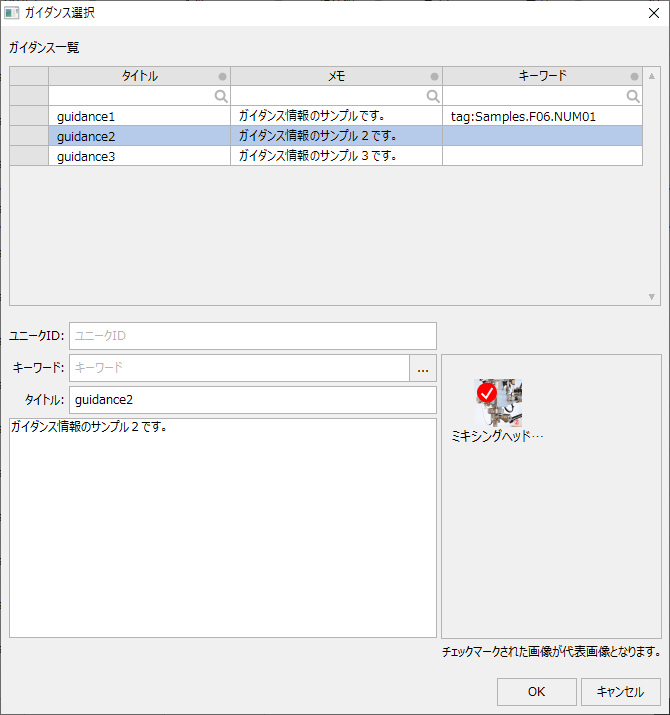The image size is (670, 715).
Task: Click the filter dot on メモ header
Action: (434, 77)
